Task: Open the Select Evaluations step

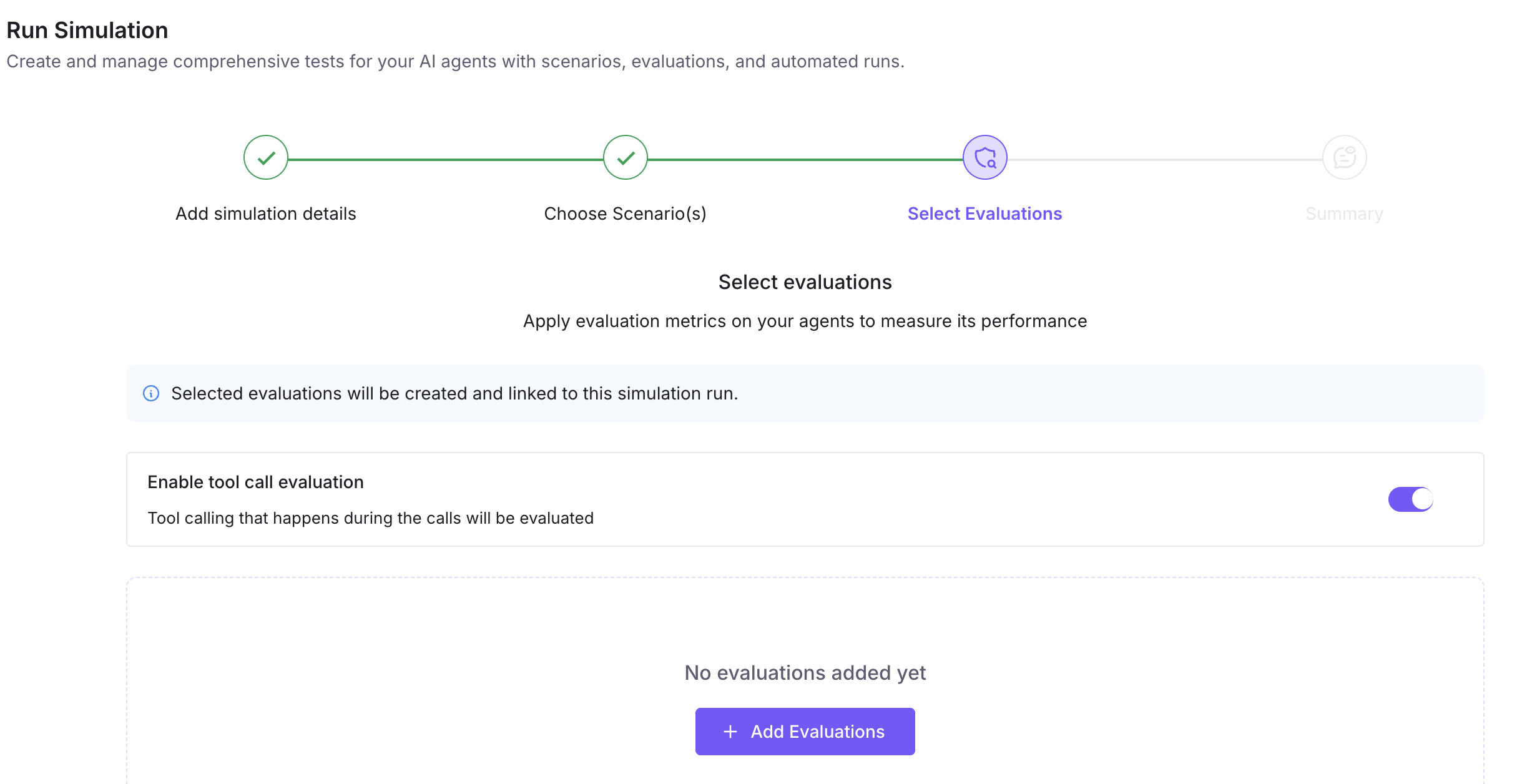Action: pyautogui.click(x=984, y=213)
